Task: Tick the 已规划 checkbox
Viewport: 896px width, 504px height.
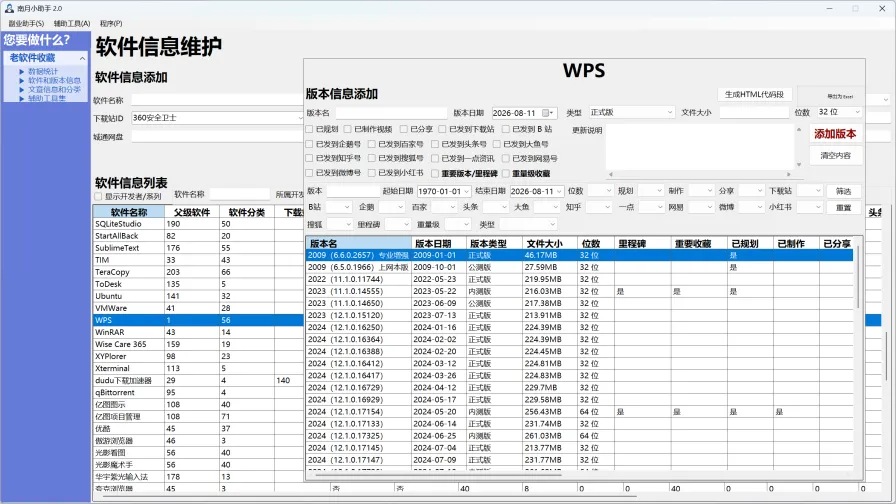Action: 309,129
